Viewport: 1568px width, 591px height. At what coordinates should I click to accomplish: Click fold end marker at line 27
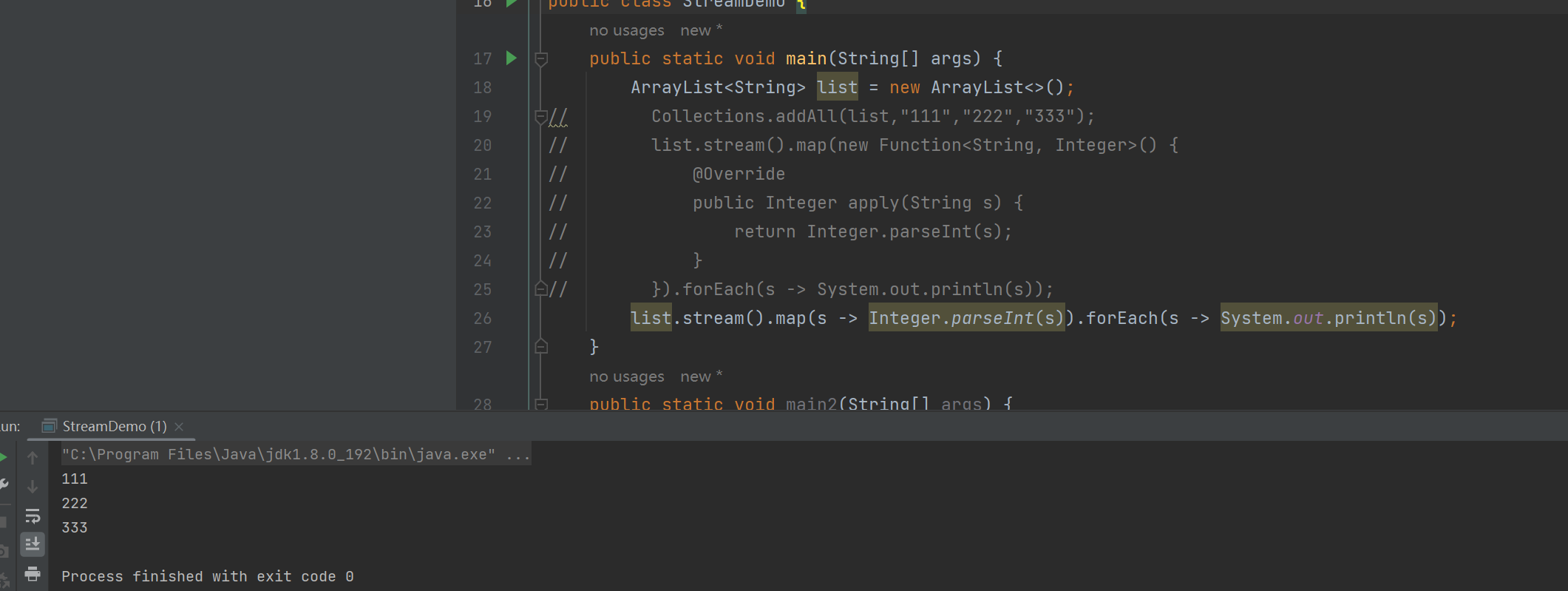(x=541, y=346)
